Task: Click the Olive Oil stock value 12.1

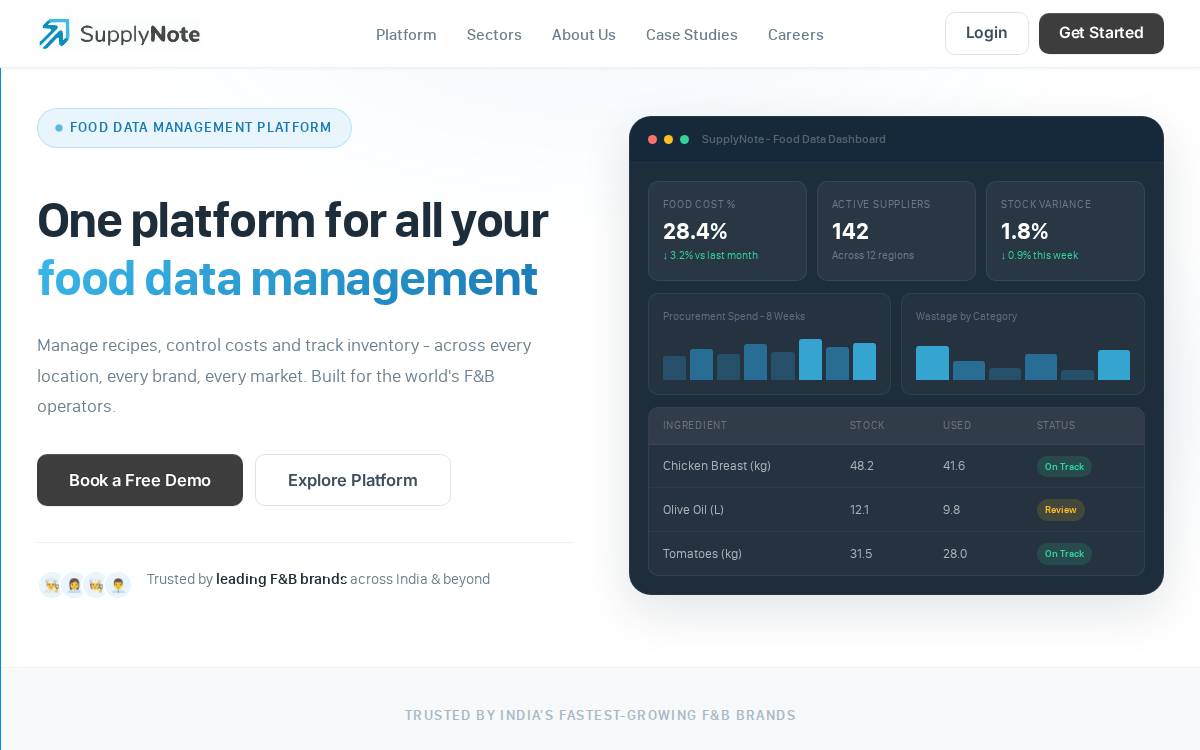Action: pyautogui.click(x=859, y=510)
